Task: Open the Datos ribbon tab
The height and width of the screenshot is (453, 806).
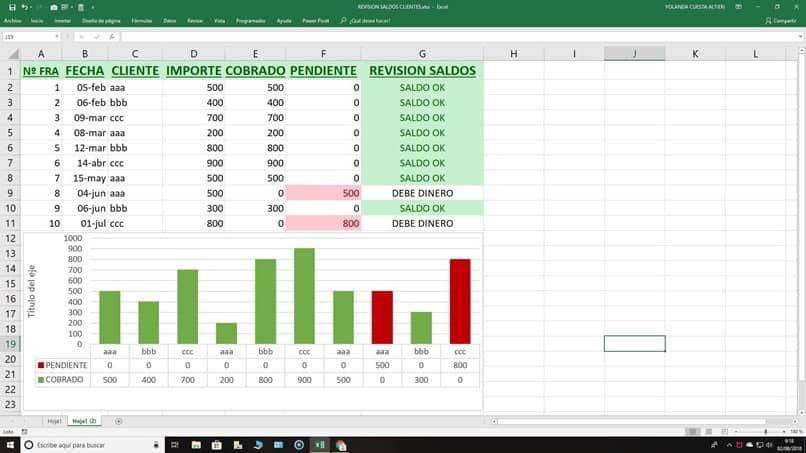Action: [x=170, y=21]
